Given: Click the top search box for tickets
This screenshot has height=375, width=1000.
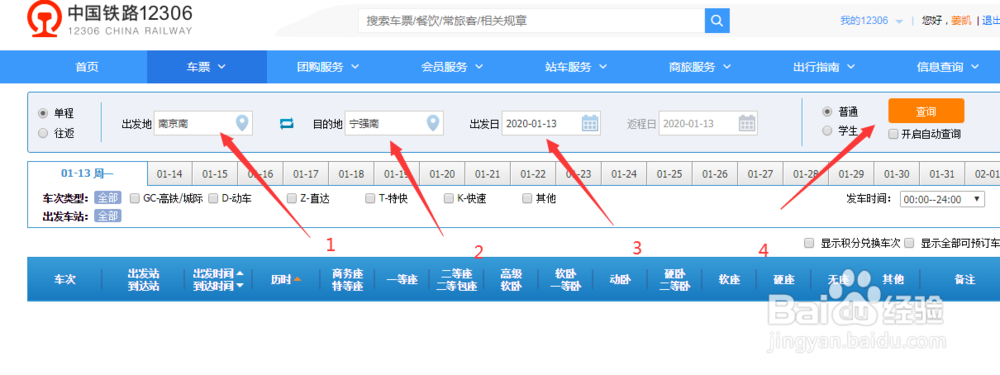Looking at the screenshot, I should click(531, 21).
